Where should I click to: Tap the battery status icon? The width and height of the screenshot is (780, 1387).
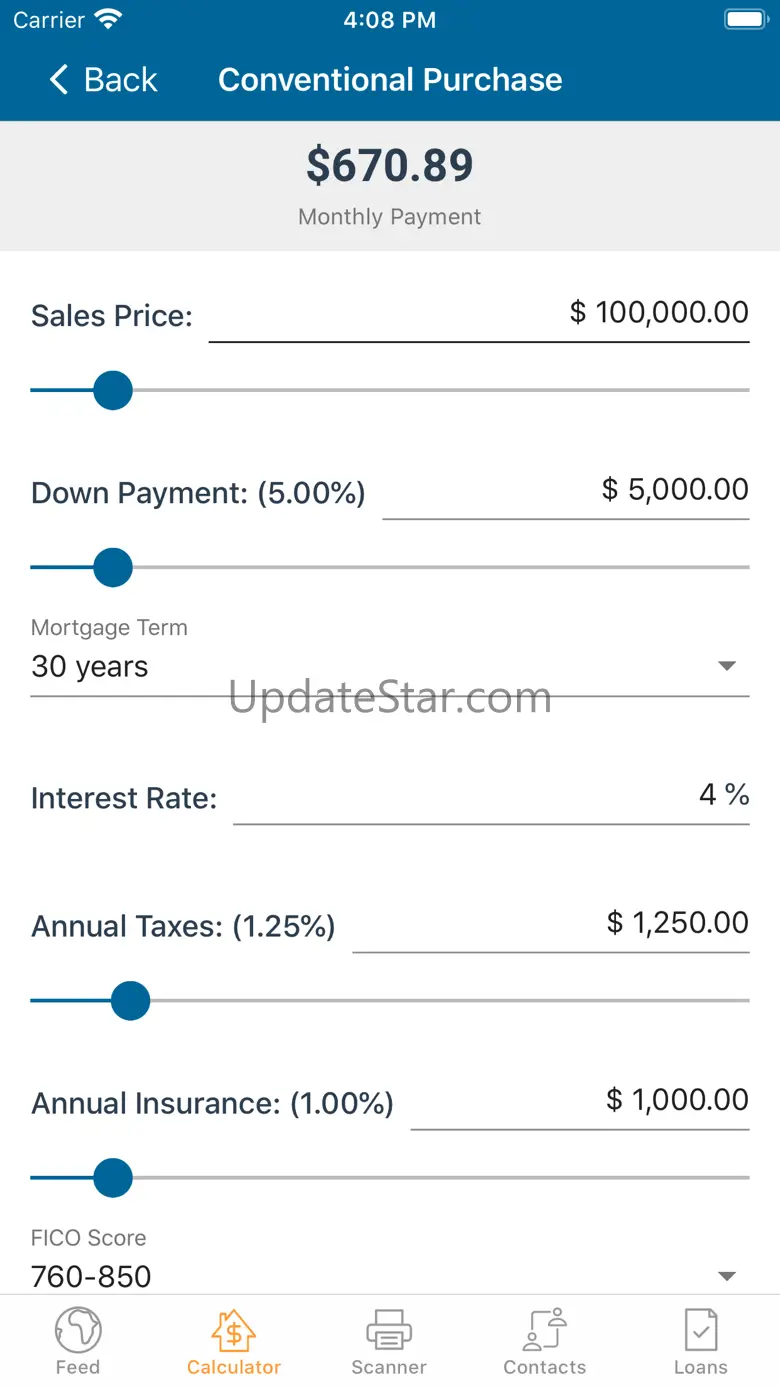click(745, 19)
